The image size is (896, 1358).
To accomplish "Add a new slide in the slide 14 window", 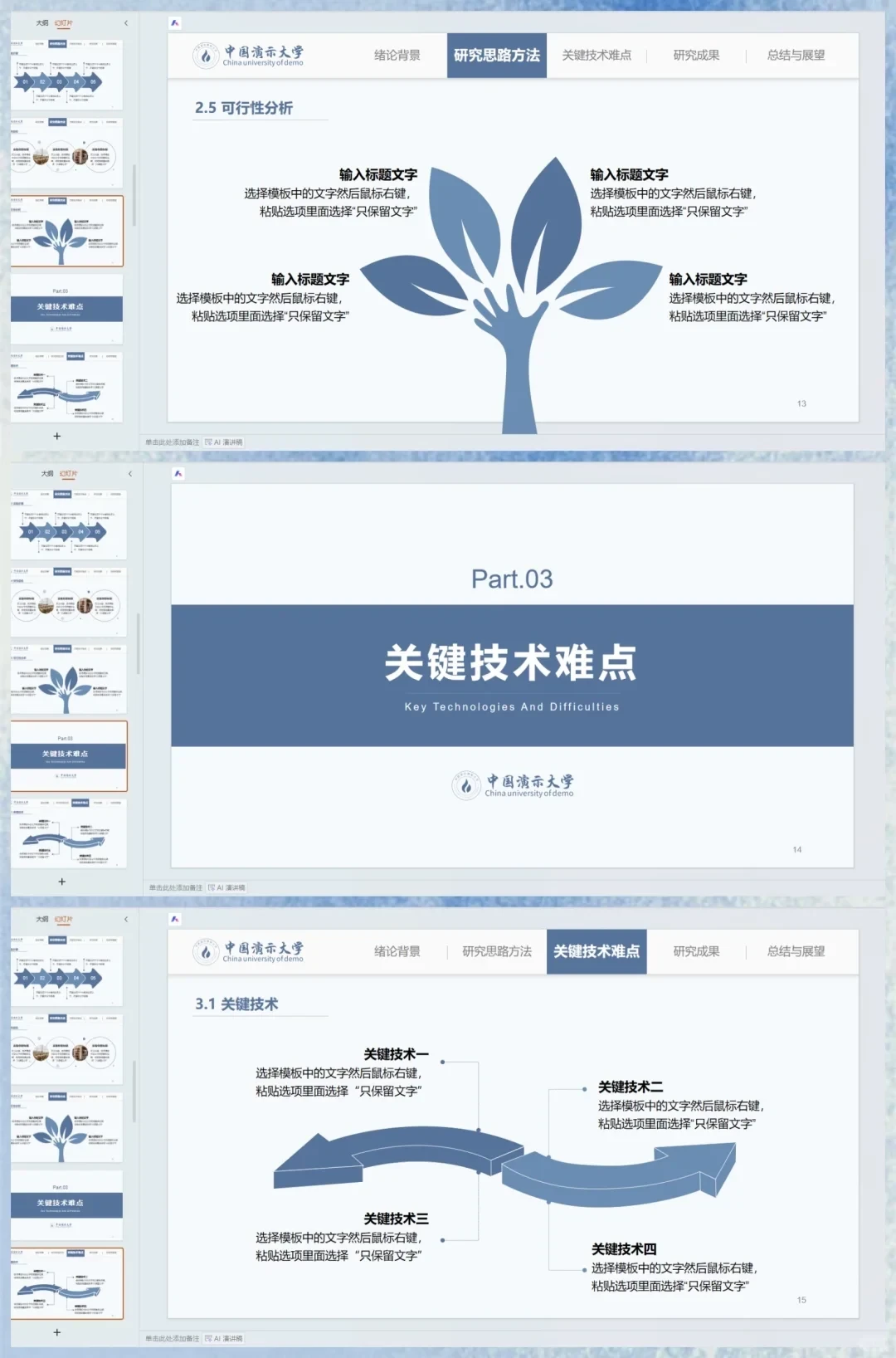I will [61, 882].
